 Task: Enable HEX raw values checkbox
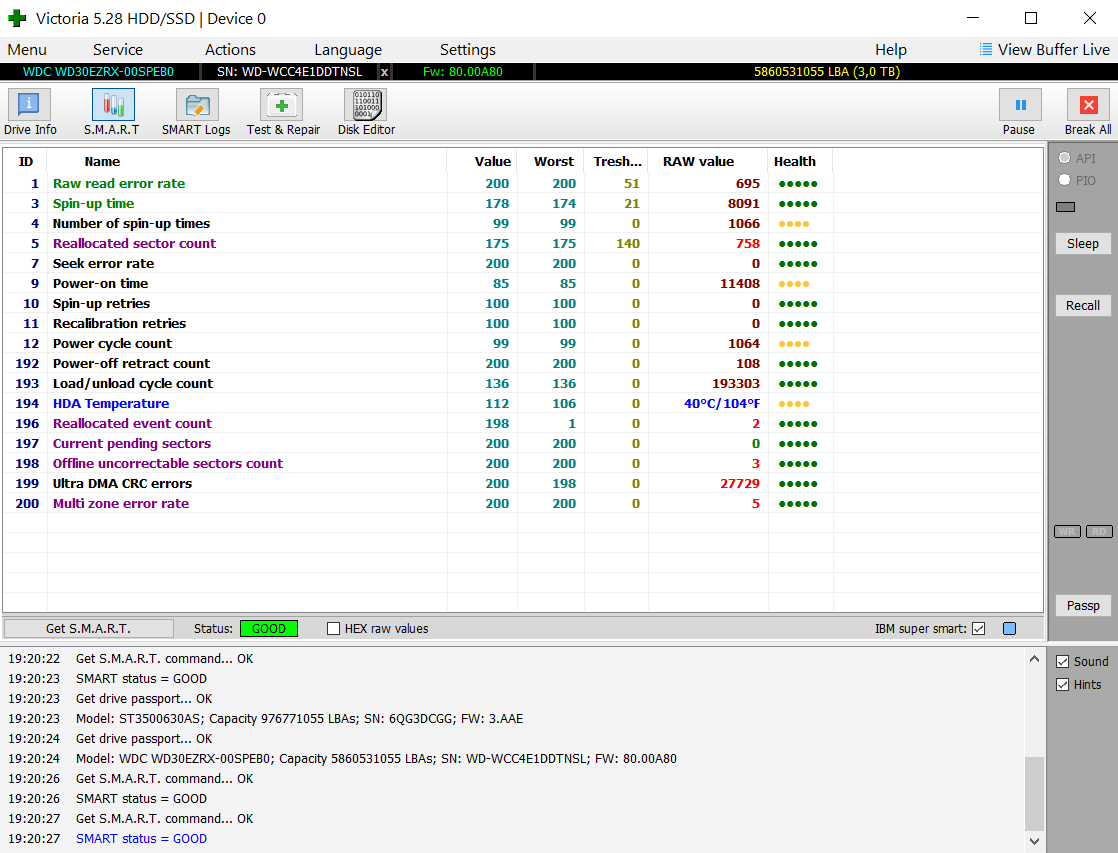333,628
